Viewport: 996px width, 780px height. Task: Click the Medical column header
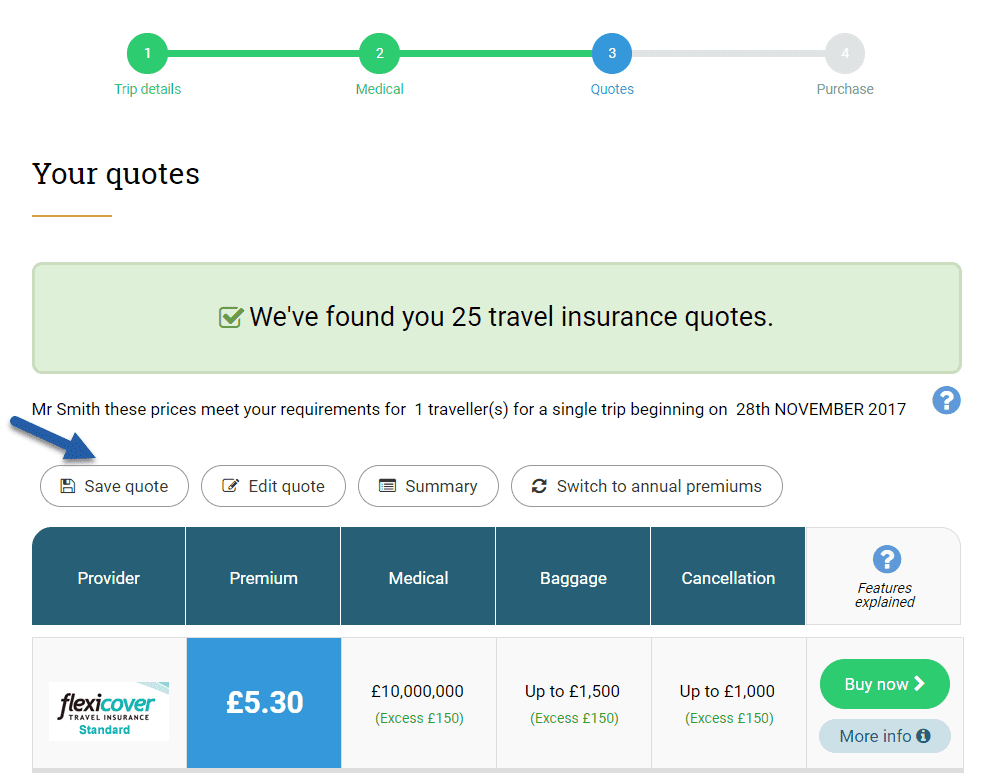click(418, 576)
